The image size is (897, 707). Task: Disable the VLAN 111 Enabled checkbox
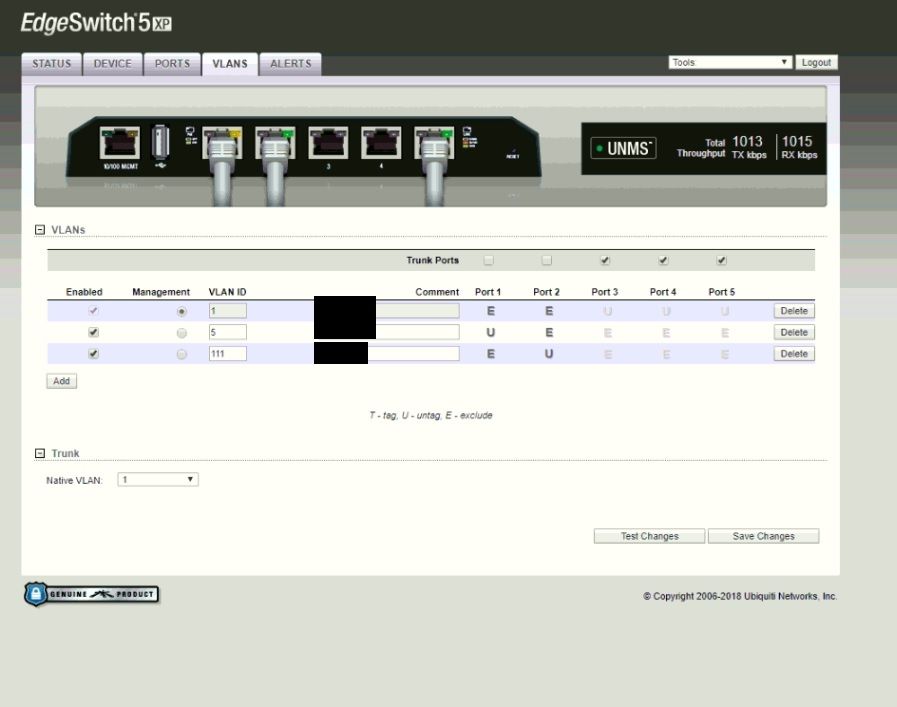94,354
